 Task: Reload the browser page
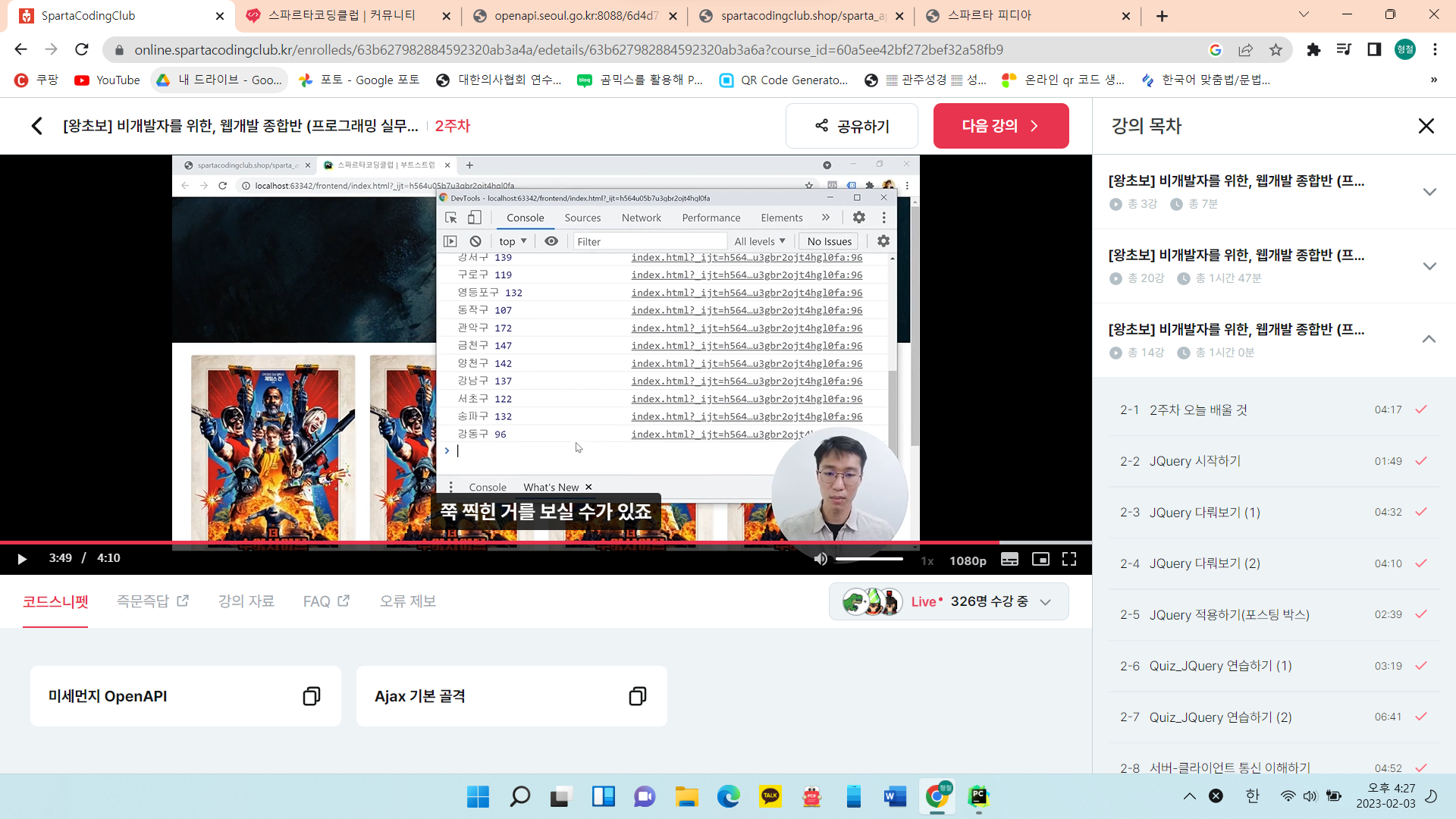coord(82,49)
